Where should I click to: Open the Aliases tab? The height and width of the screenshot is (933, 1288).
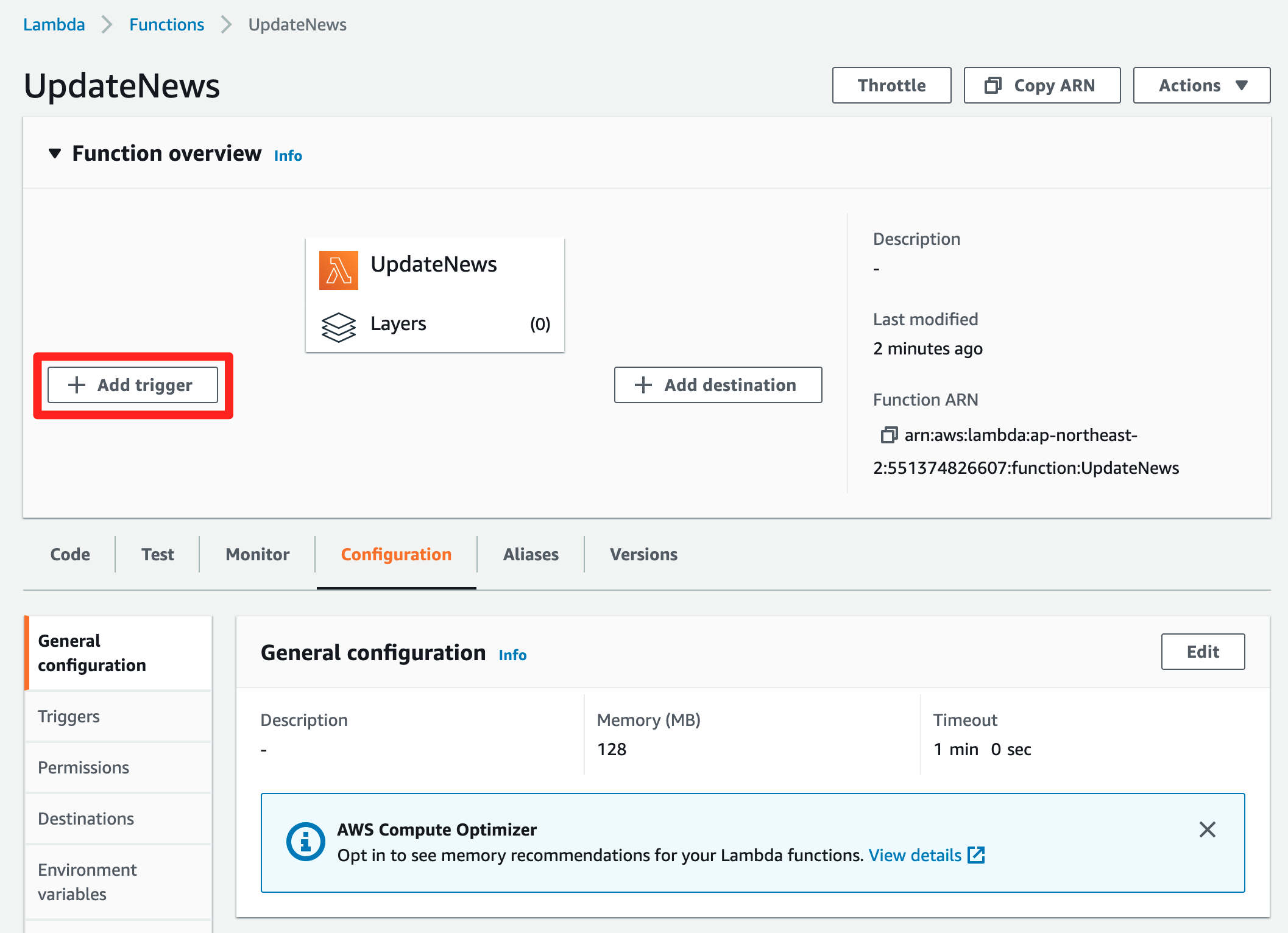531,554
